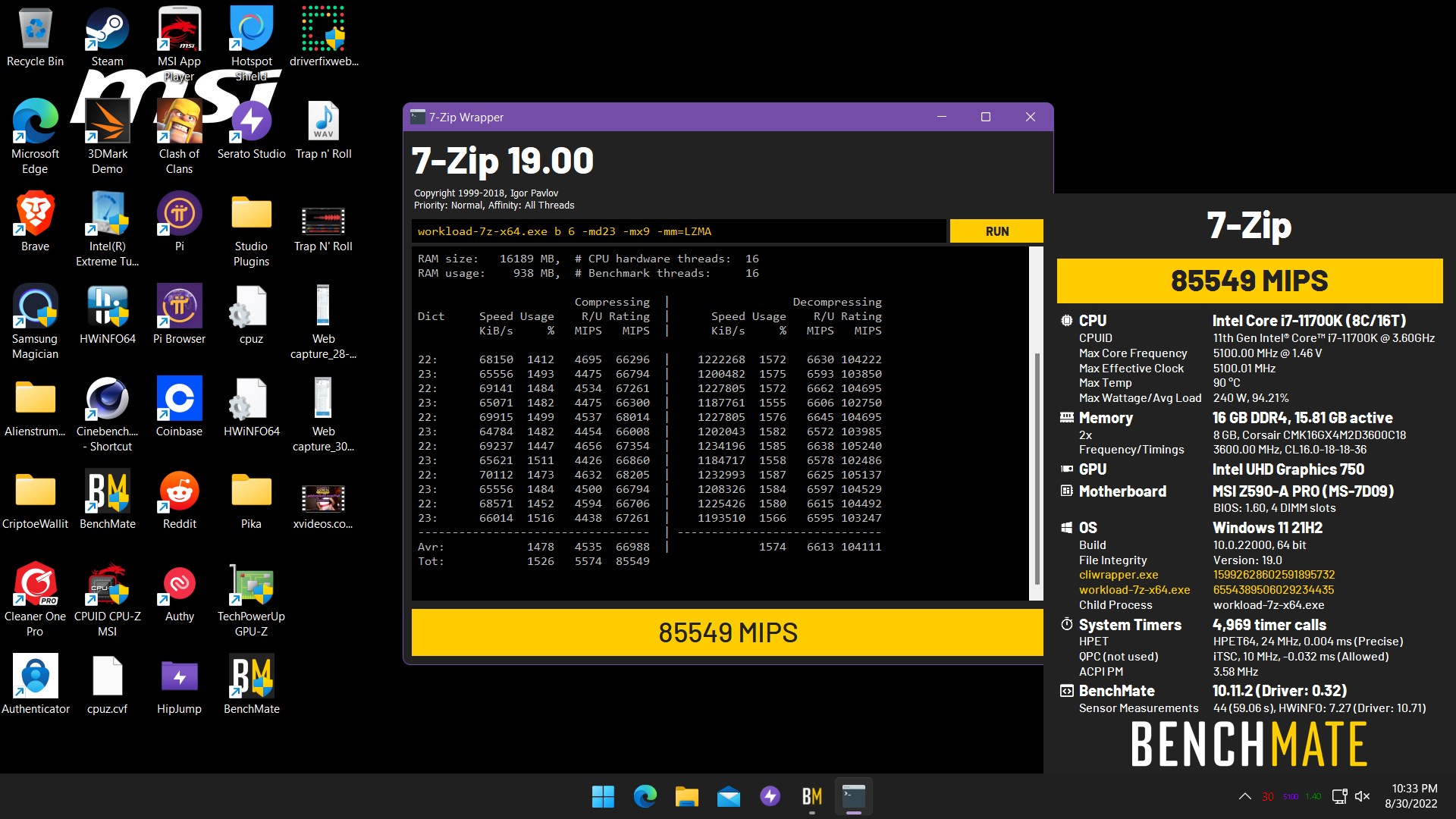Open 3DMark Demo shortcut
The height and width of the screenshot is (819, 1456).
point(107,136)
